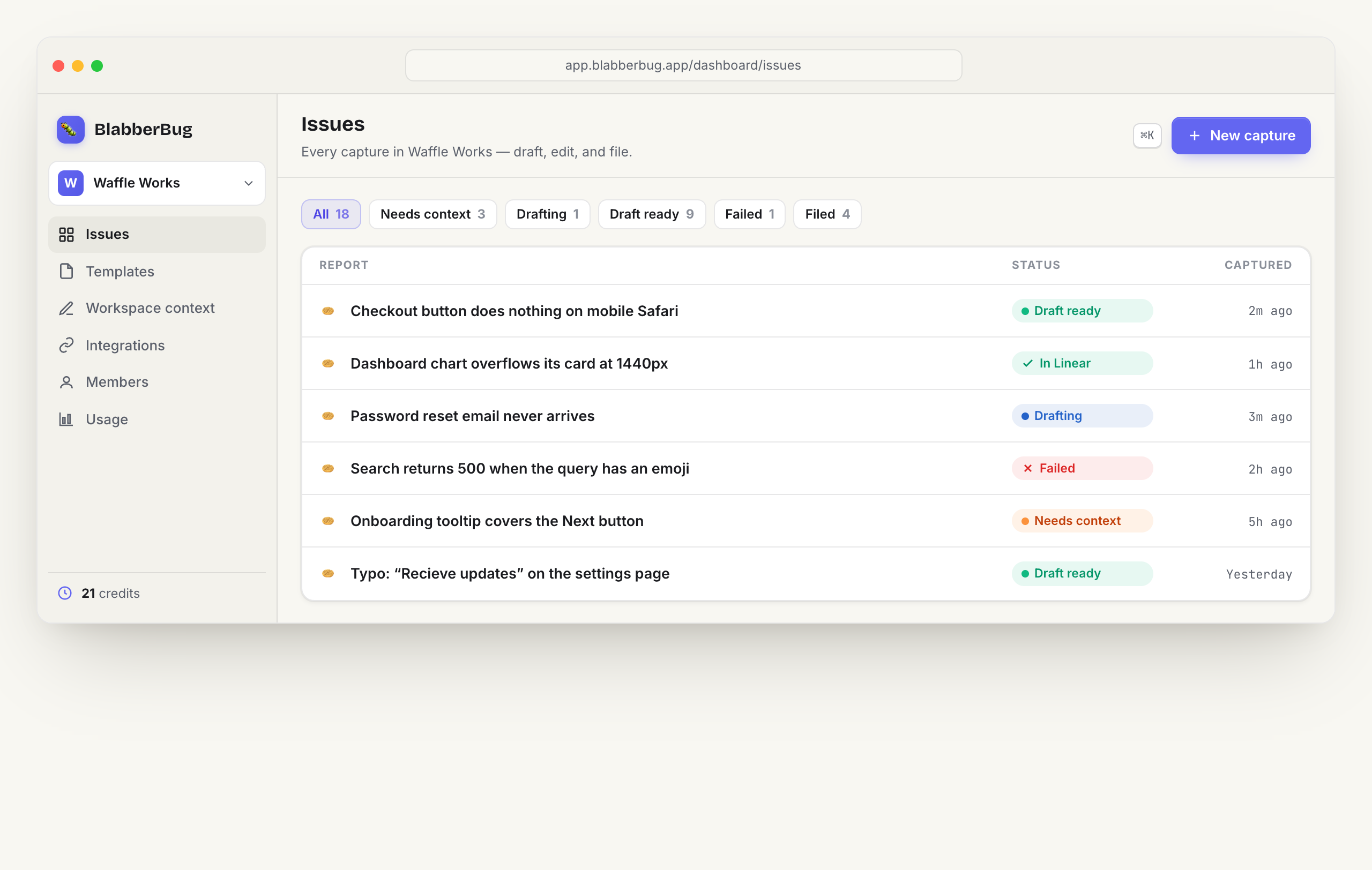Click the green maximize window dot

coord(97,66)
